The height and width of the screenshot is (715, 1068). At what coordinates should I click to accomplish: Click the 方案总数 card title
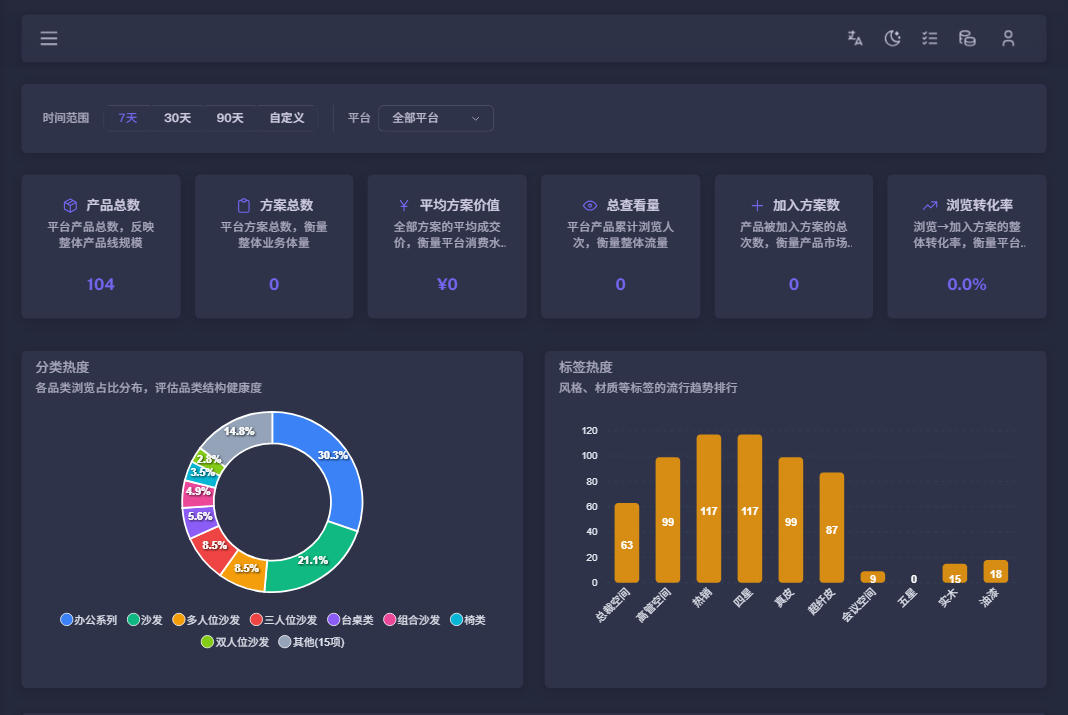coord(286,205)
